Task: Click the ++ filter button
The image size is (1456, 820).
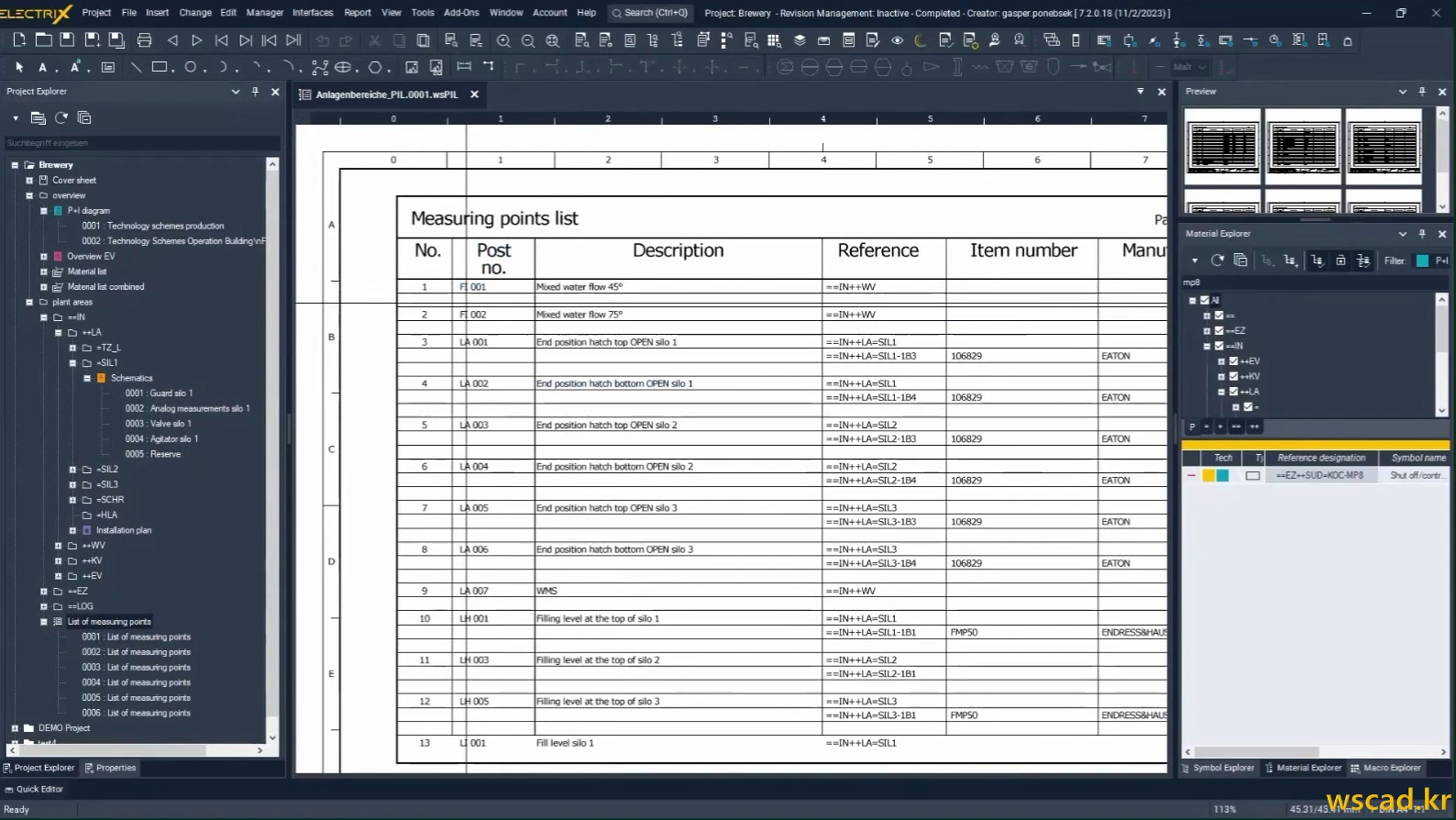Action: click(1254, 427)
